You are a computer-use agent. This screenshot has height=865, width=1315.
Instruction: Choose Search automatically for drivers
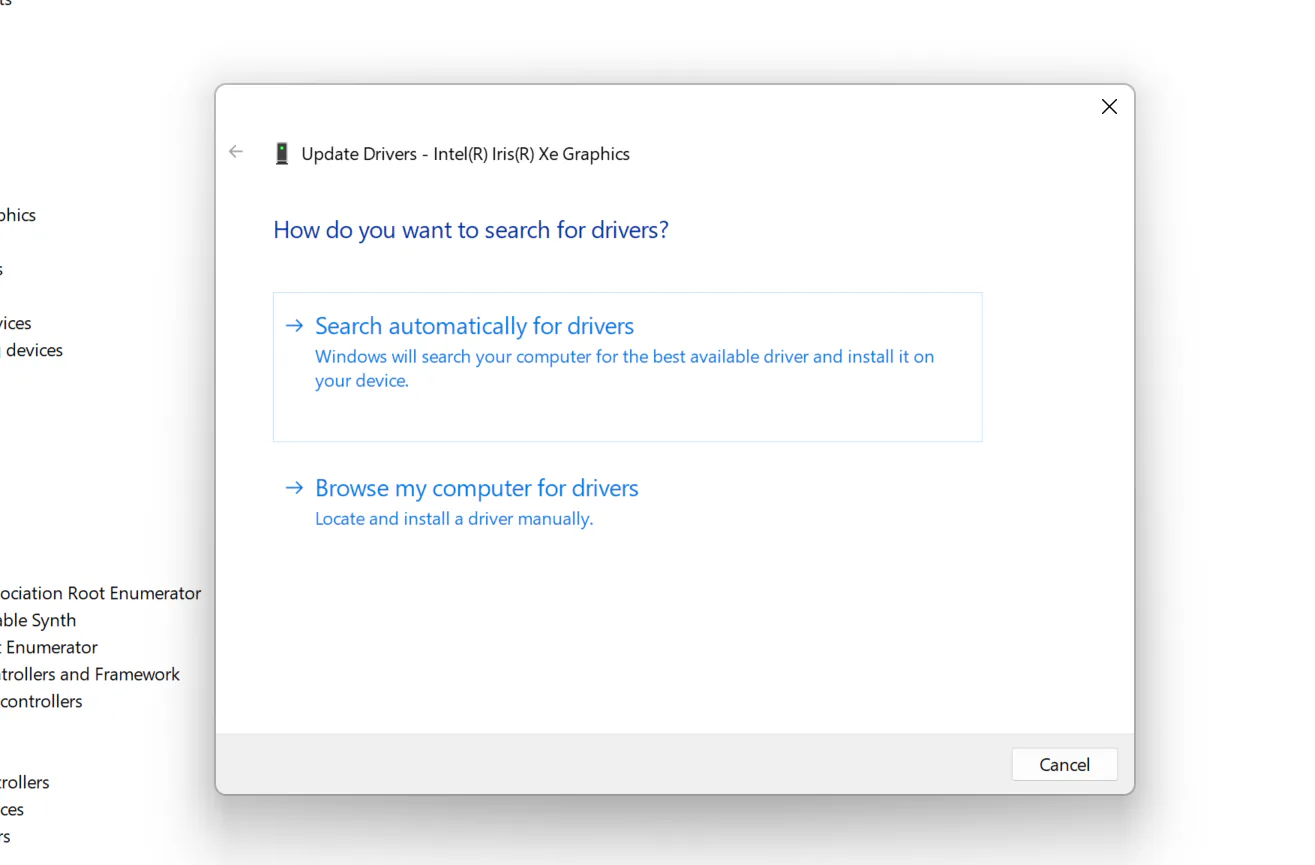[x=627, y=367]
